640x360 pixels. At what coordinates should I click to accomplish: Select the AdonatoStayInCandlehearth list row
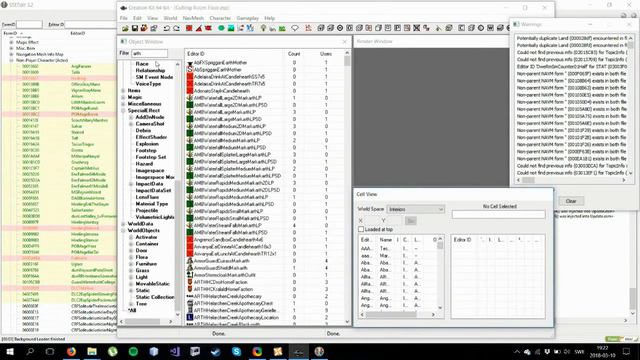(222, 91)
